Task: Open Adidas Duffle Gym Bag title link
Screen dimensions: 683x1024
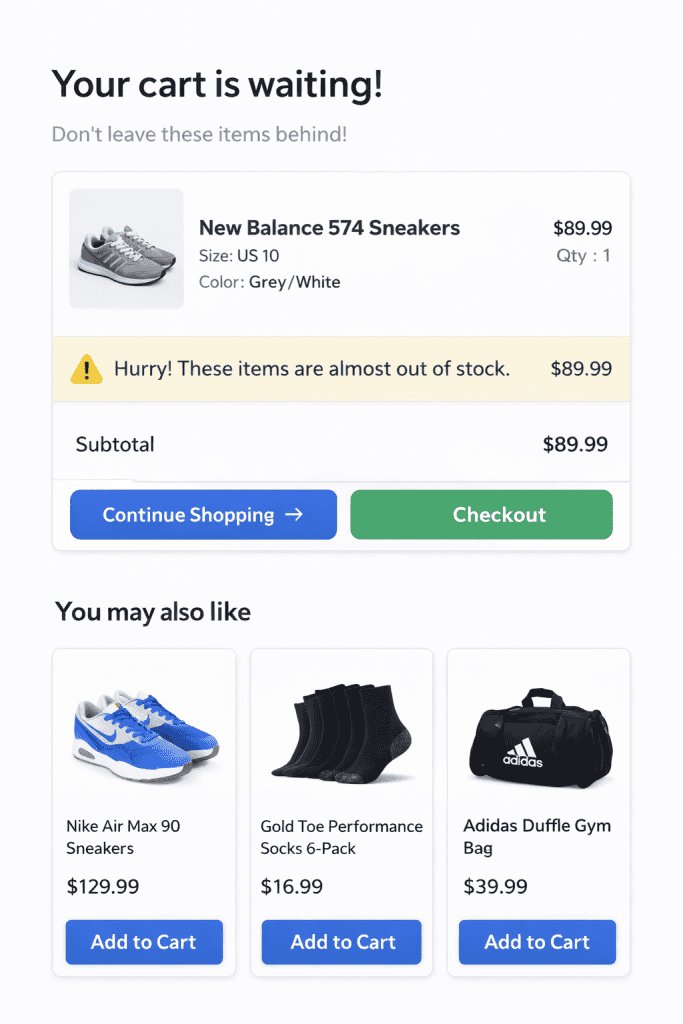Action: [537, 837]
